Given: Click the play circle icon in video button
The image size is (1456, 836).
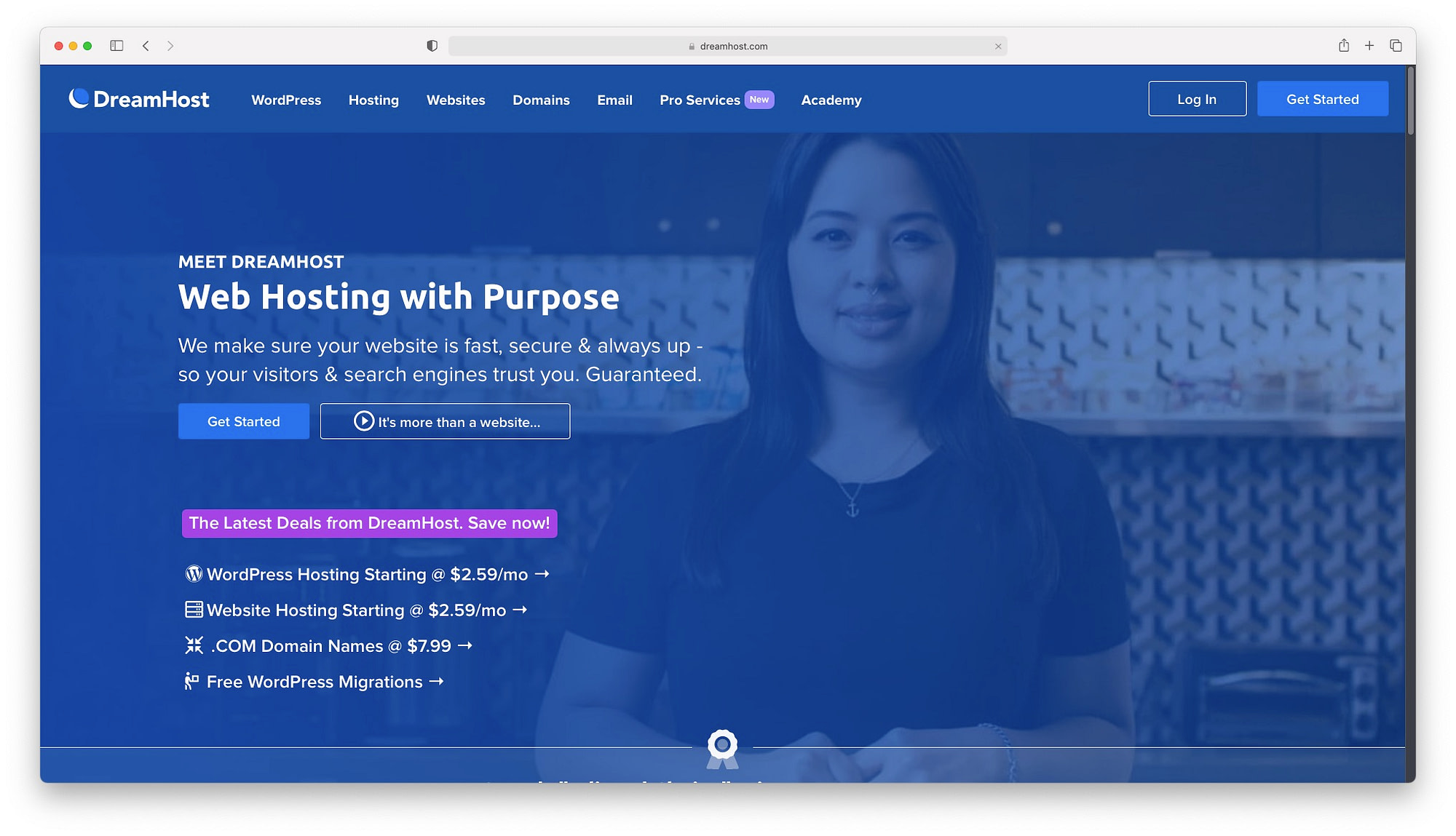Looking at the screenshot, I should [364, 421].
